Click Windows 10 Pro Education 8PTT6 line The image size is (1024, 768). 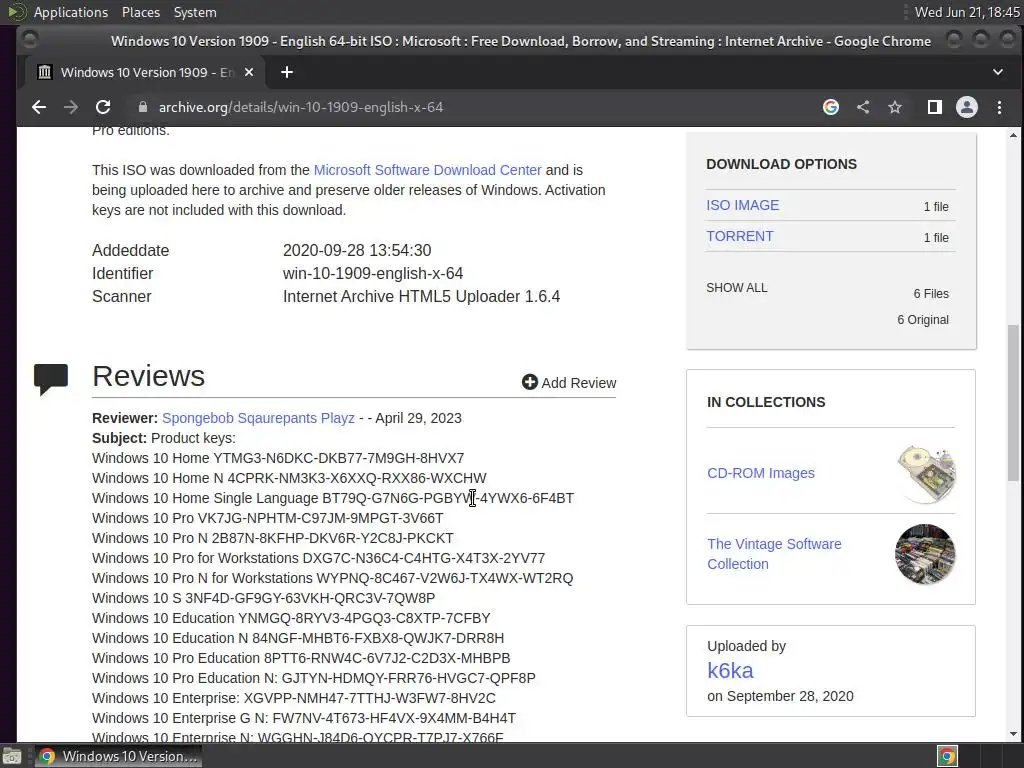click(301, 658)
